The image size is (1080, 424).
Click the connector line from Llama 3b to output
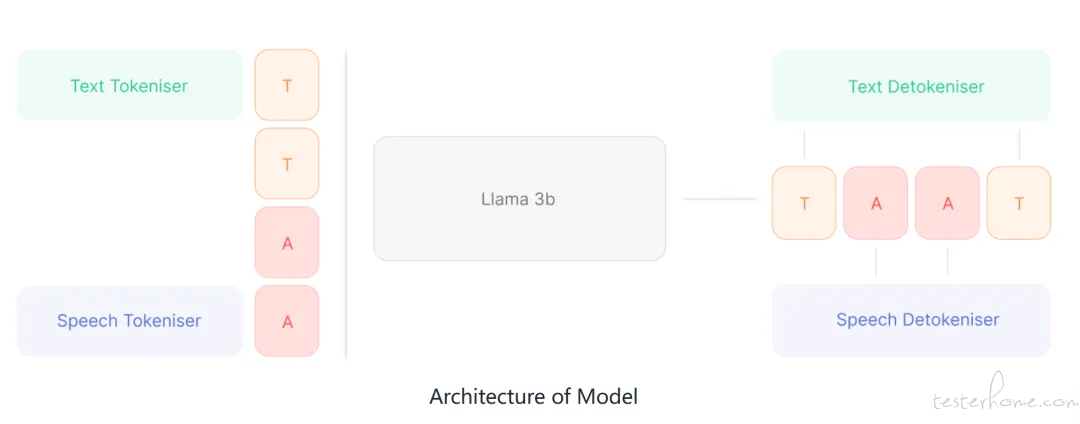719,199
